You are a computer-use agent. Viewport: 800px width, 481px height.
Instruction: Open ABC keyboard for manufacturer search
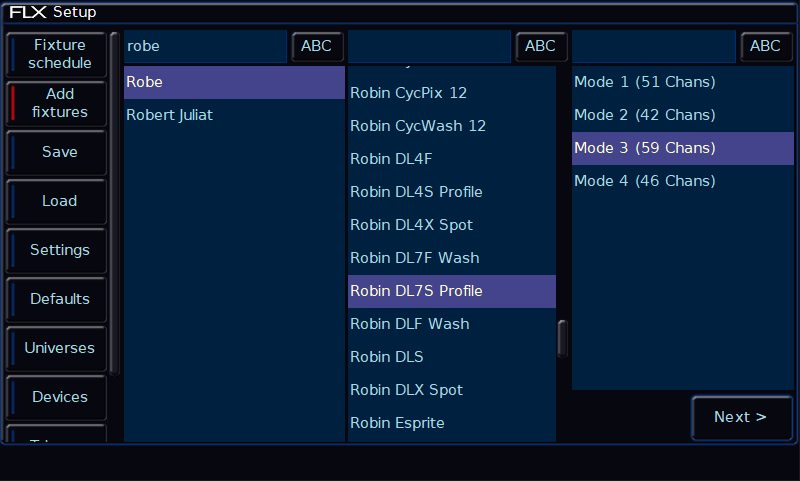pos(316,46)
